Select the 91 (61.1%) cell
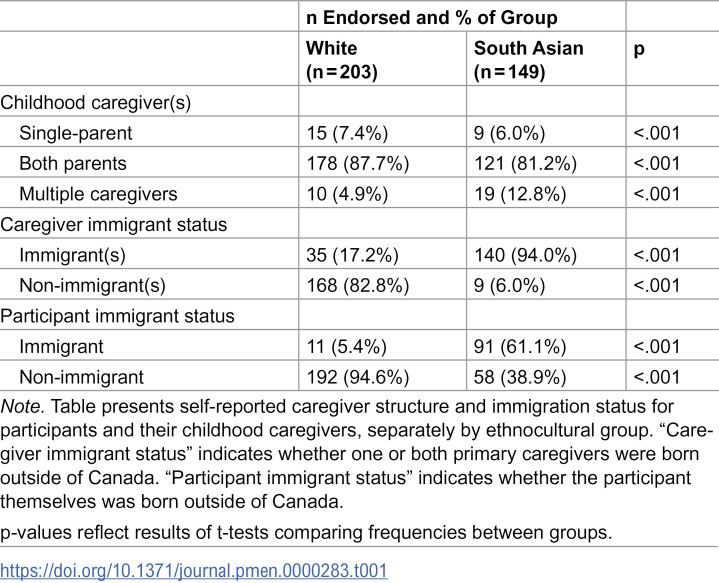The width and height of the screenshot is (719, 583). point(520,347)
